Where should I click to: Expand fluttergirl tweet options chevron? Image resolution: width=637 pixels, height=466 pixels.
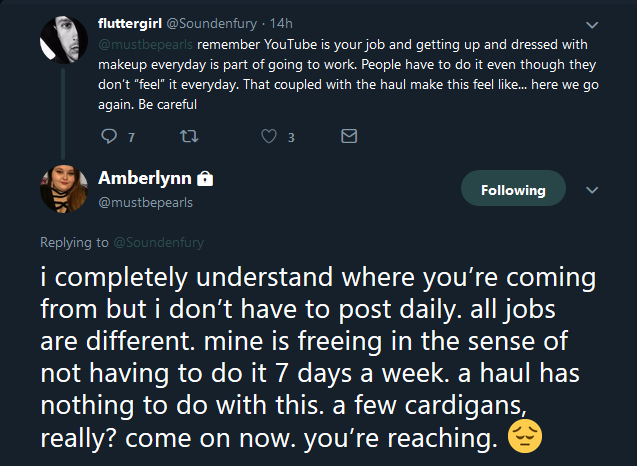click(x=592, y=25)
